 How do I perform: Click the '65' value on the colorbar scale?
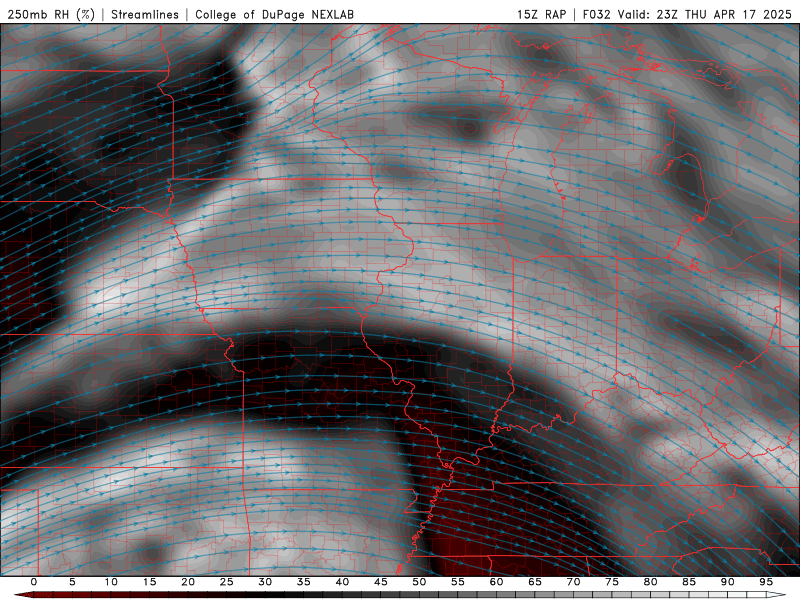tap(535, 582)
